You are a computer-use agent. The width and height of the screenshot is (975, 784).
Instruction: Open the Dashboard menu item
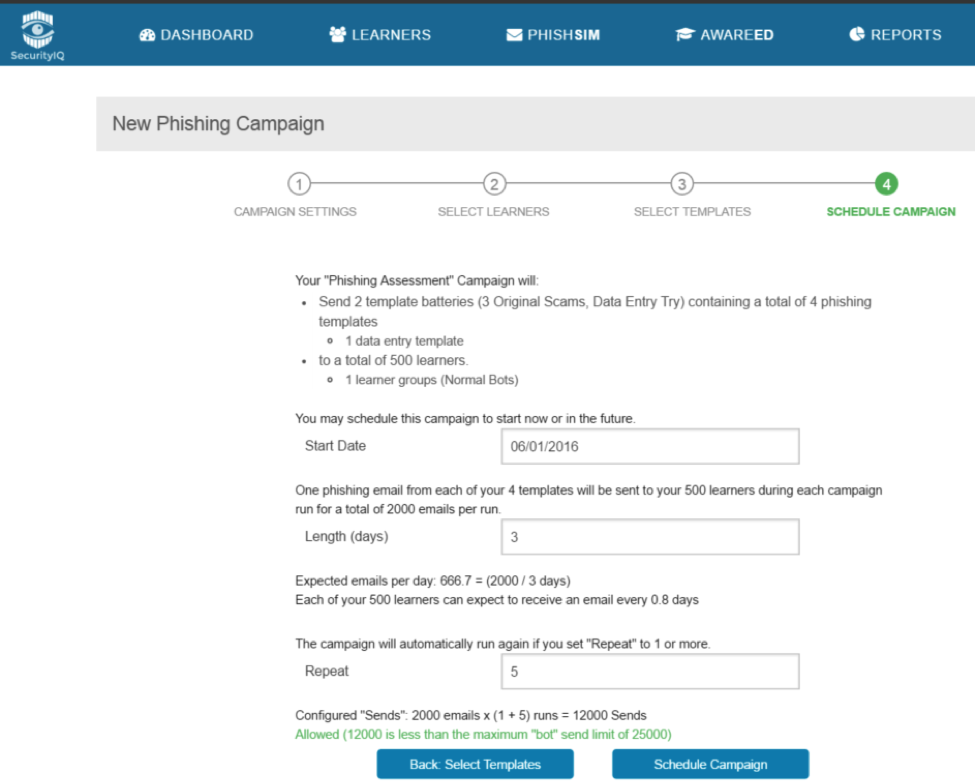[206, 35]
